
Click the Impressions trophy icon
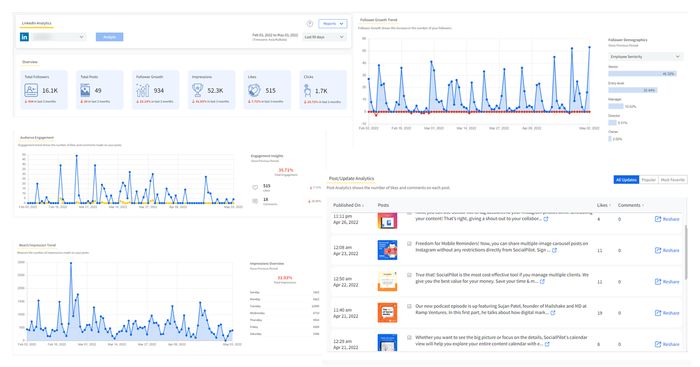(x=198, y=90)
